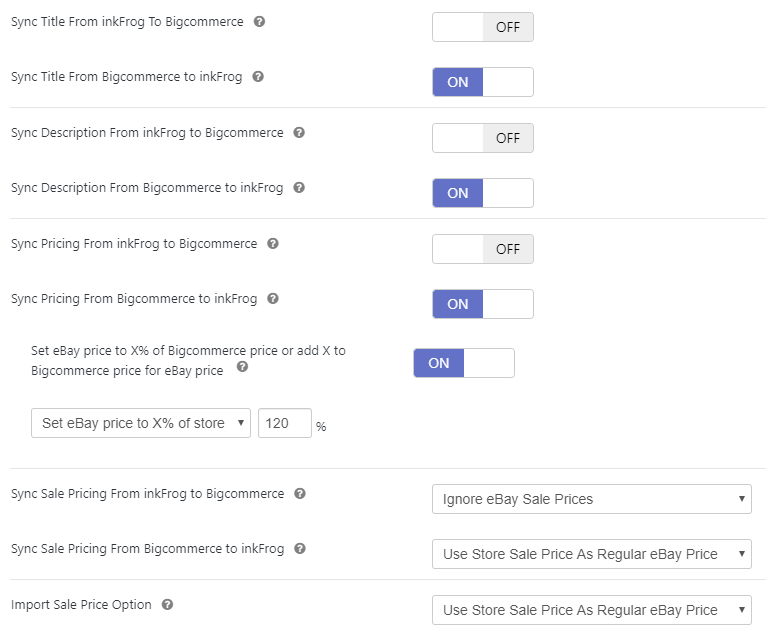Click the percentage field showing 120
Screen dimensions: 766x633
pos(284,423)
